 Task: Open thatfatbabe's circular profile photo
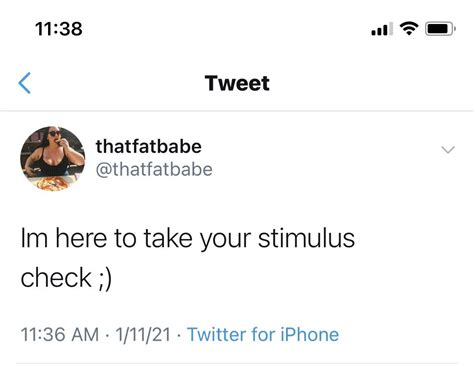(53, 159)
